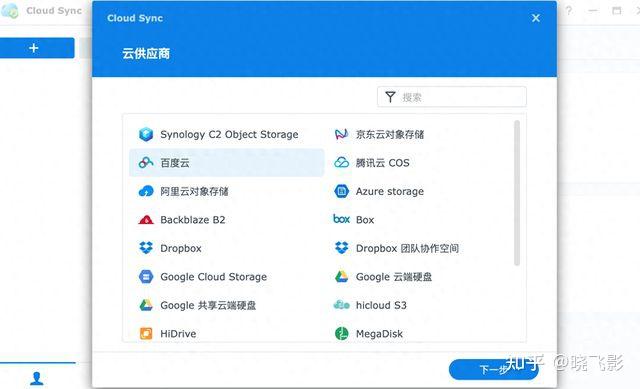640x389 pixels.
Task: Minimize the Cloud Sync main window
Action: (593, 11)
